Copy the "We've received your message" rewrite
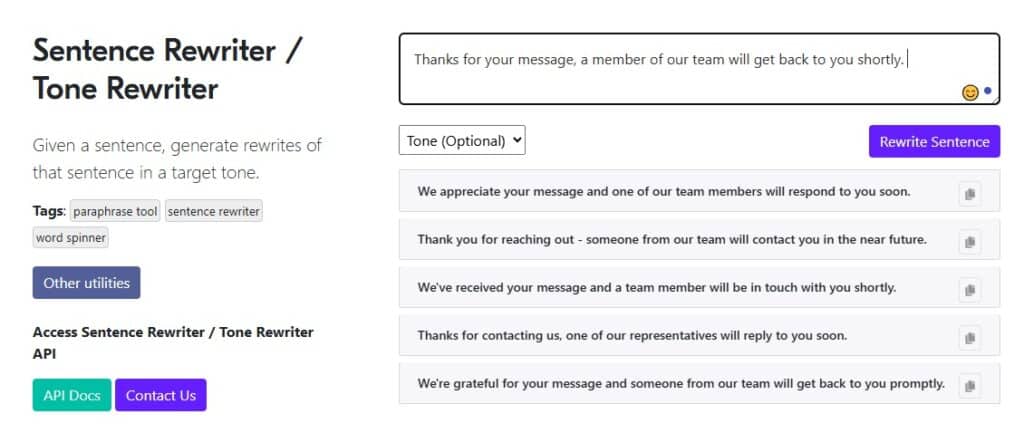The height and width of the screenshot is (433, 1024). pos(969,289)
